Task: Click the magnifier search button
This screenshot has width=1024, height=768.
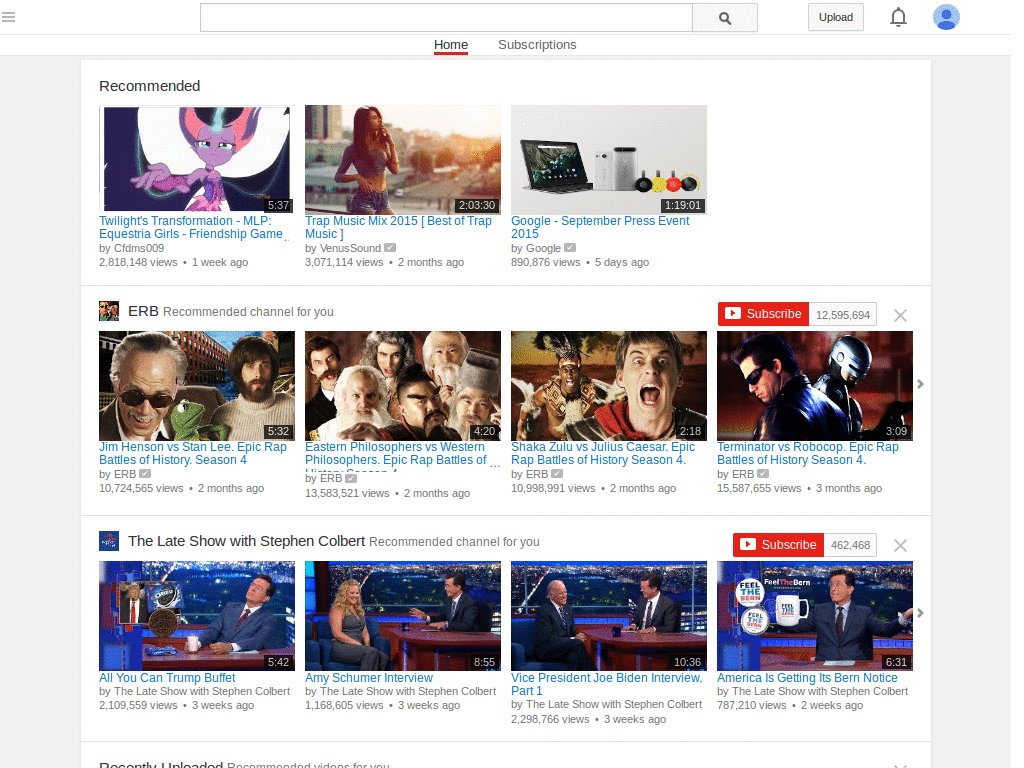Action: 724,18
